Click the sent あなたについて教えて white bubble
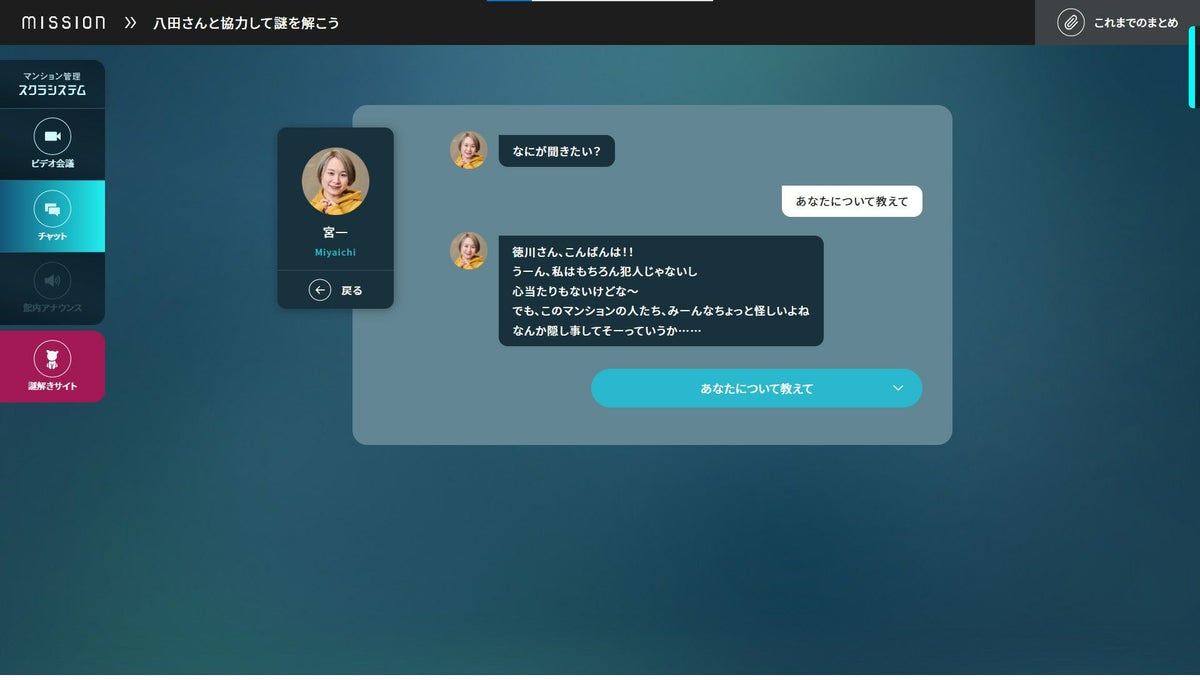Image resolution: width=1200 pixels, height=680 pixels. 851,201
